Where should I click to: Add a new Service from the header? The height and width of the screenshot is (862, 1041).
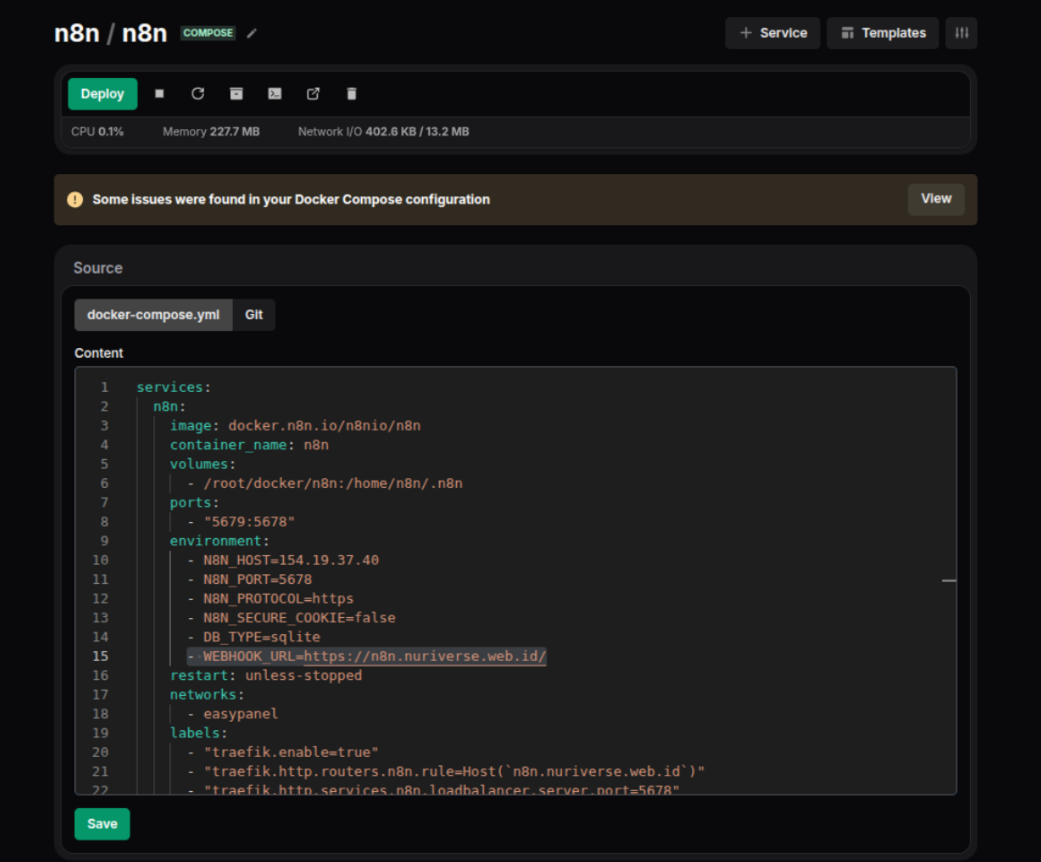pyautogui.click(x=773, y=33)
